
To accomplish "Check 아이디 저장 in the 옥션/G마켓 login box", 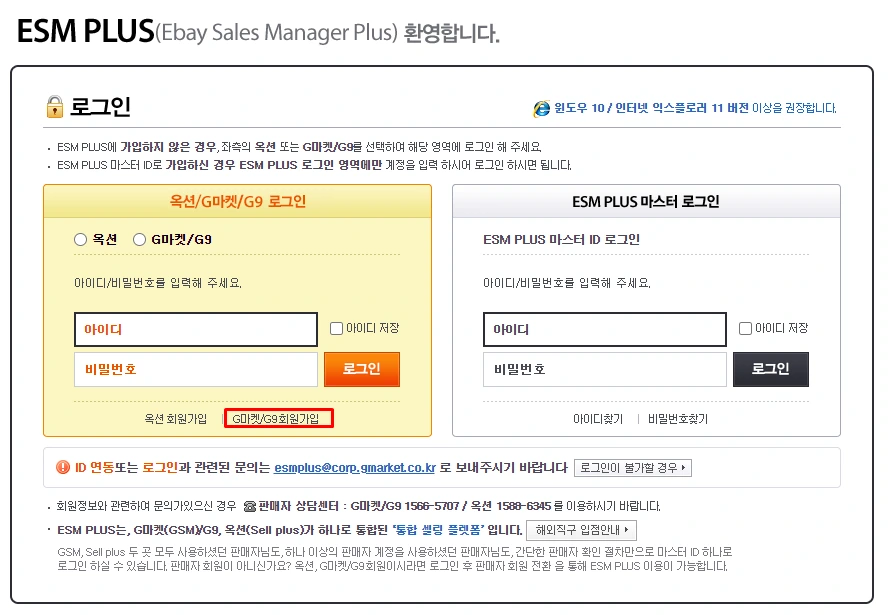I will click(x=336, y=328).
